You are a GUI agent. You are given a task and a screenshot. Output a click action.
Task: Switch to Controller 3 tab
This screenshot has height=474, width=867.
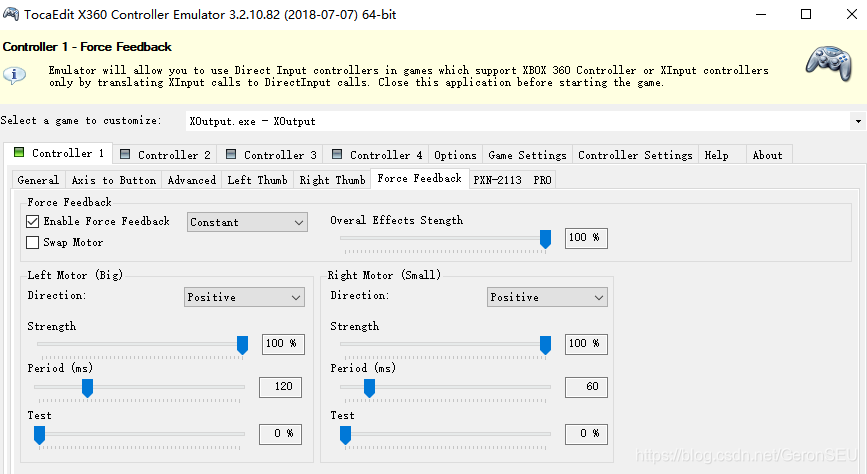click(271, 155)
